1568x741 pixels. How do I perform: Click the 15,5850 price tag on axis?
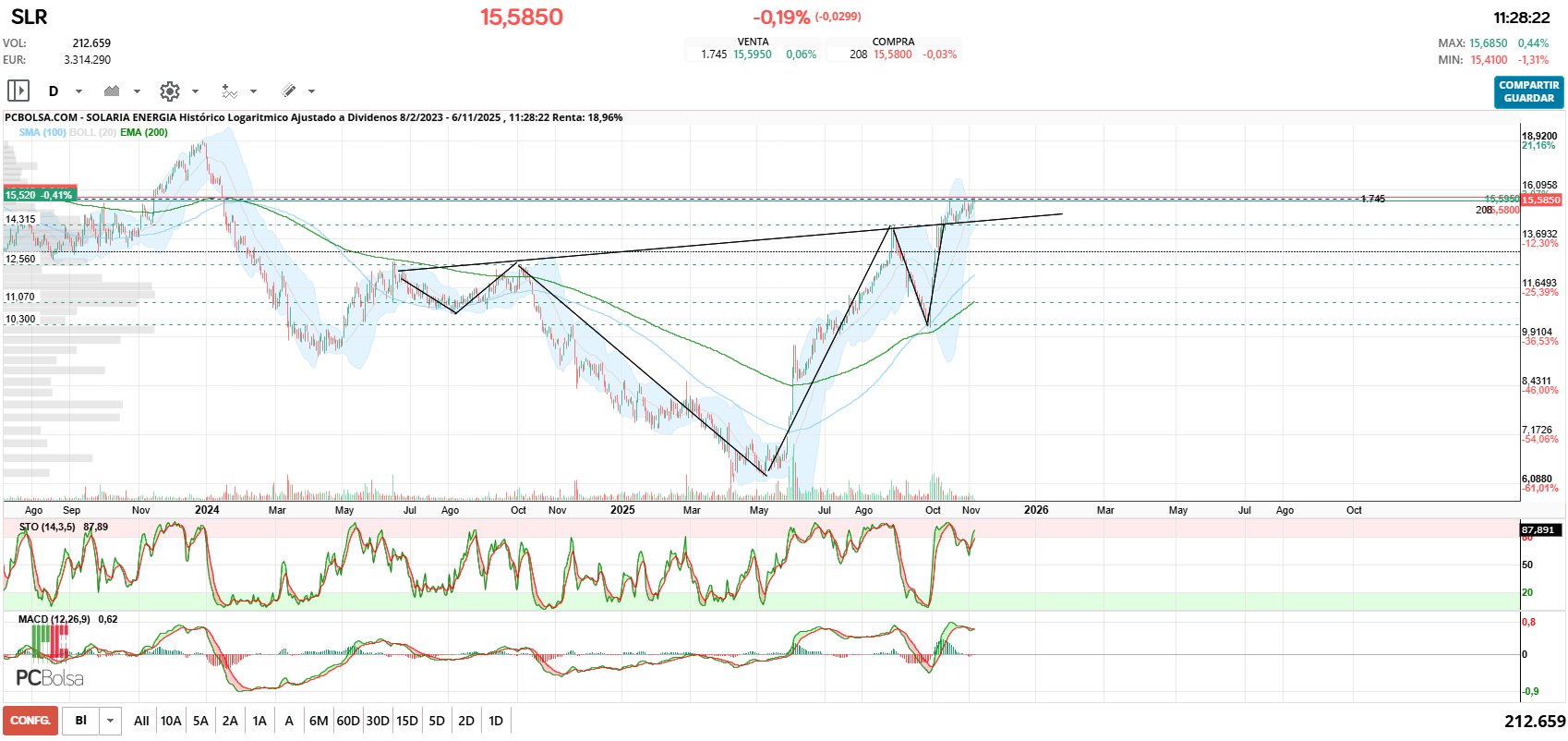point(1541,200)
